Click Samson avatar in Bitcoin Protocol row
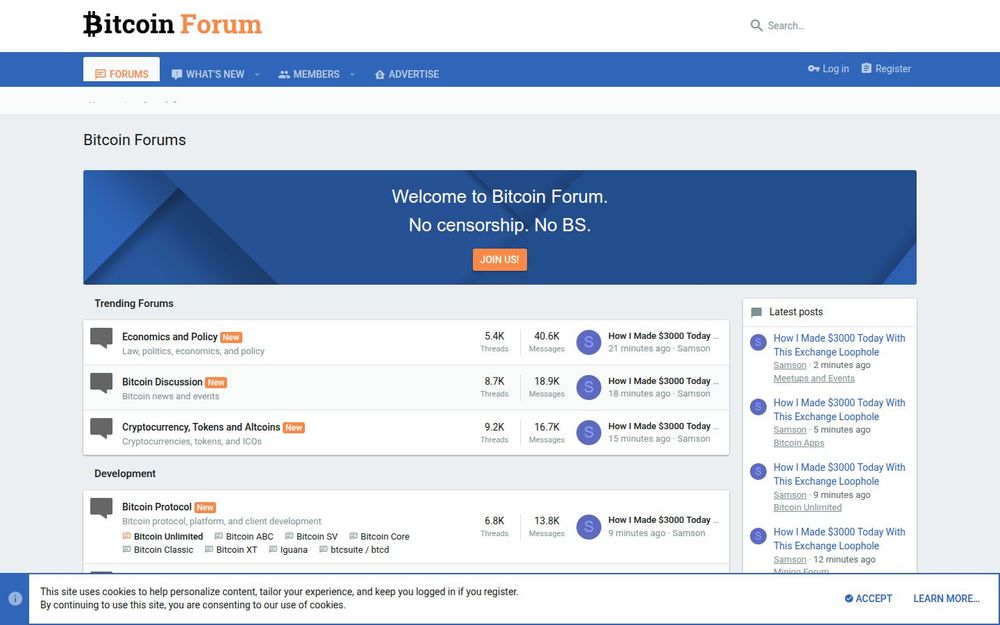This screenshot has height=625, width=1000. point(589,527)
